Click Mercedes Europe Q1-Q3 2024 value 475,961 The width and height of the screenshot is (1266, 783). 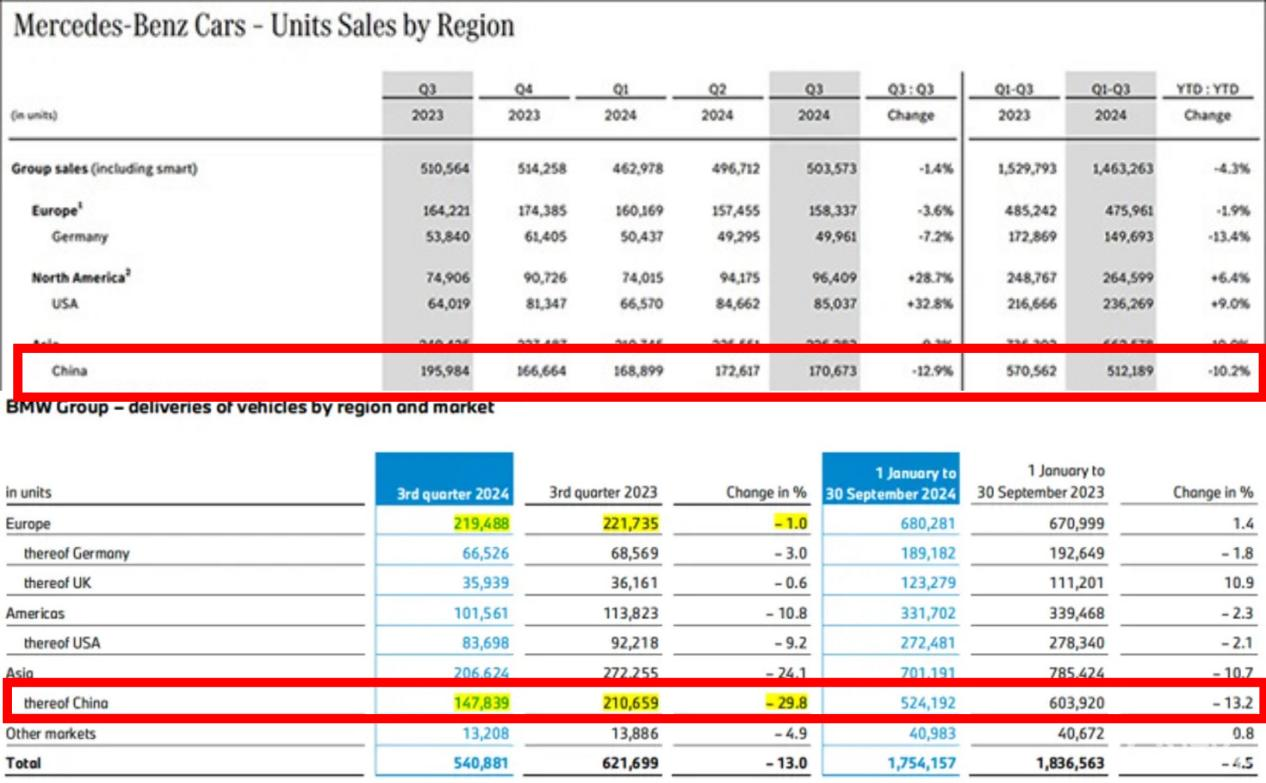coord(1127,211)
